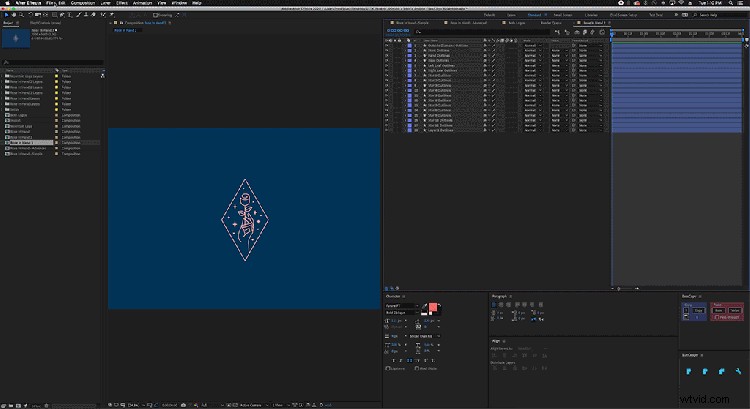Toggle Faux Bold in Character panel

[x=393, y=361]
